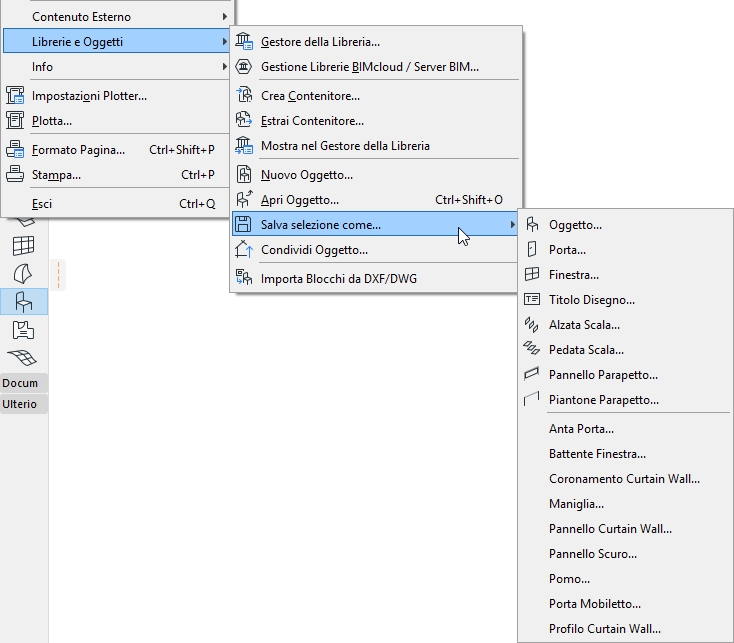Expand Salva selezione come submenu arrow

(513, 225)
